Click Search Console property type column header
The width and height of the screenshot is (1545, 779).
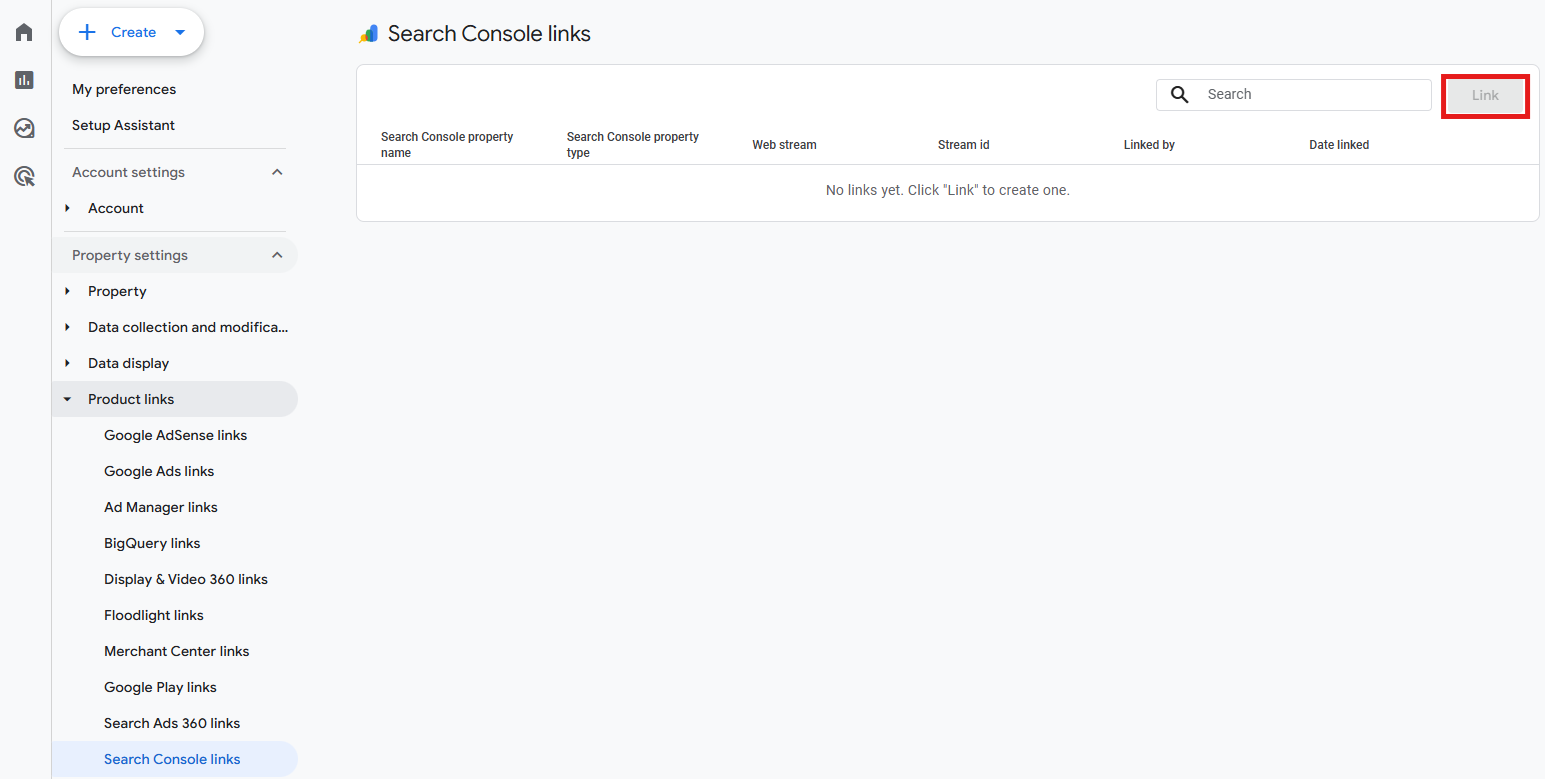tap(633, 145)
